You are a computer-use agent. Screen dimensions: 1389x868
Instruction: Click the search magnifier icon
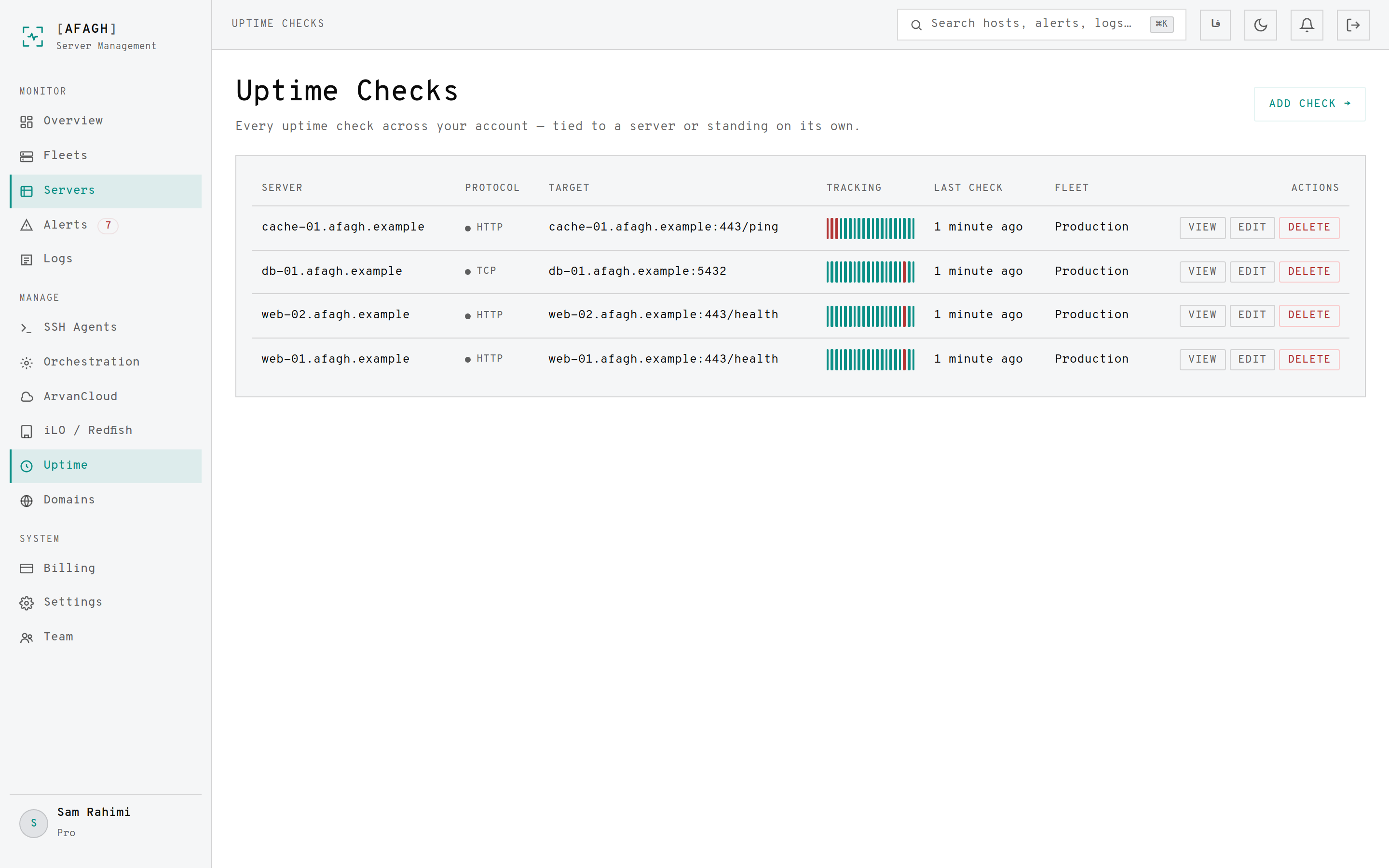[916, 25]
